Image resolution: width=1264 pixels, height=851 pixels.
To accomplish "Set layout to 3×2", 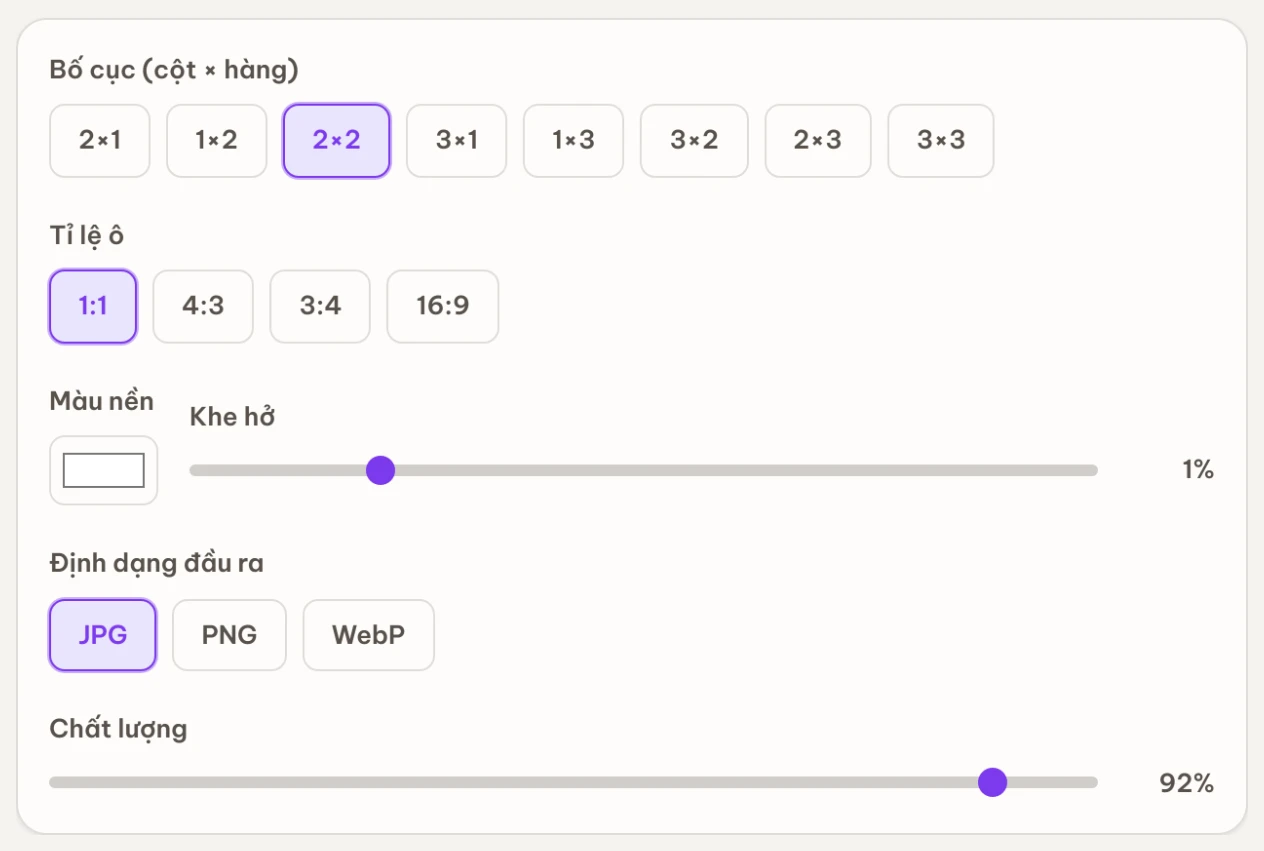I will [694, 141].
